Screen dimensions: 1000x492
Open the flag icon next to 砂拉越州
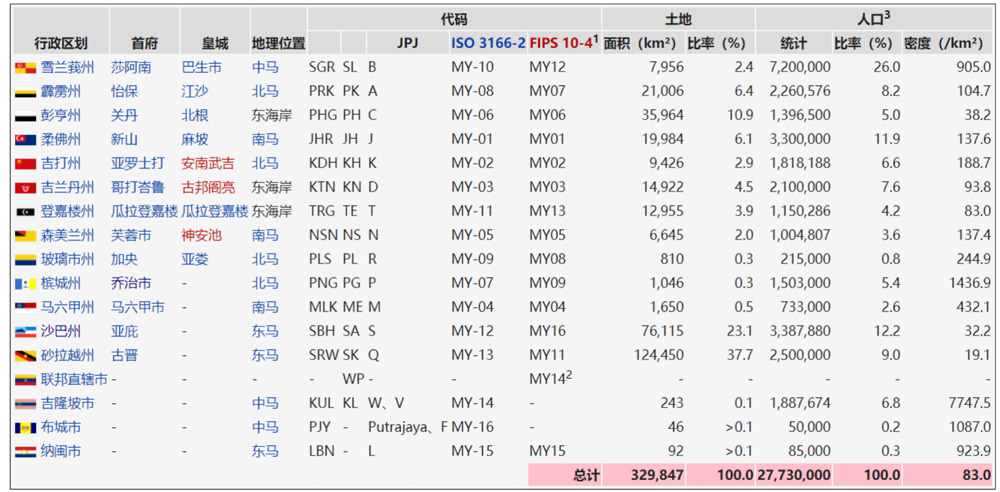(26, 355)
